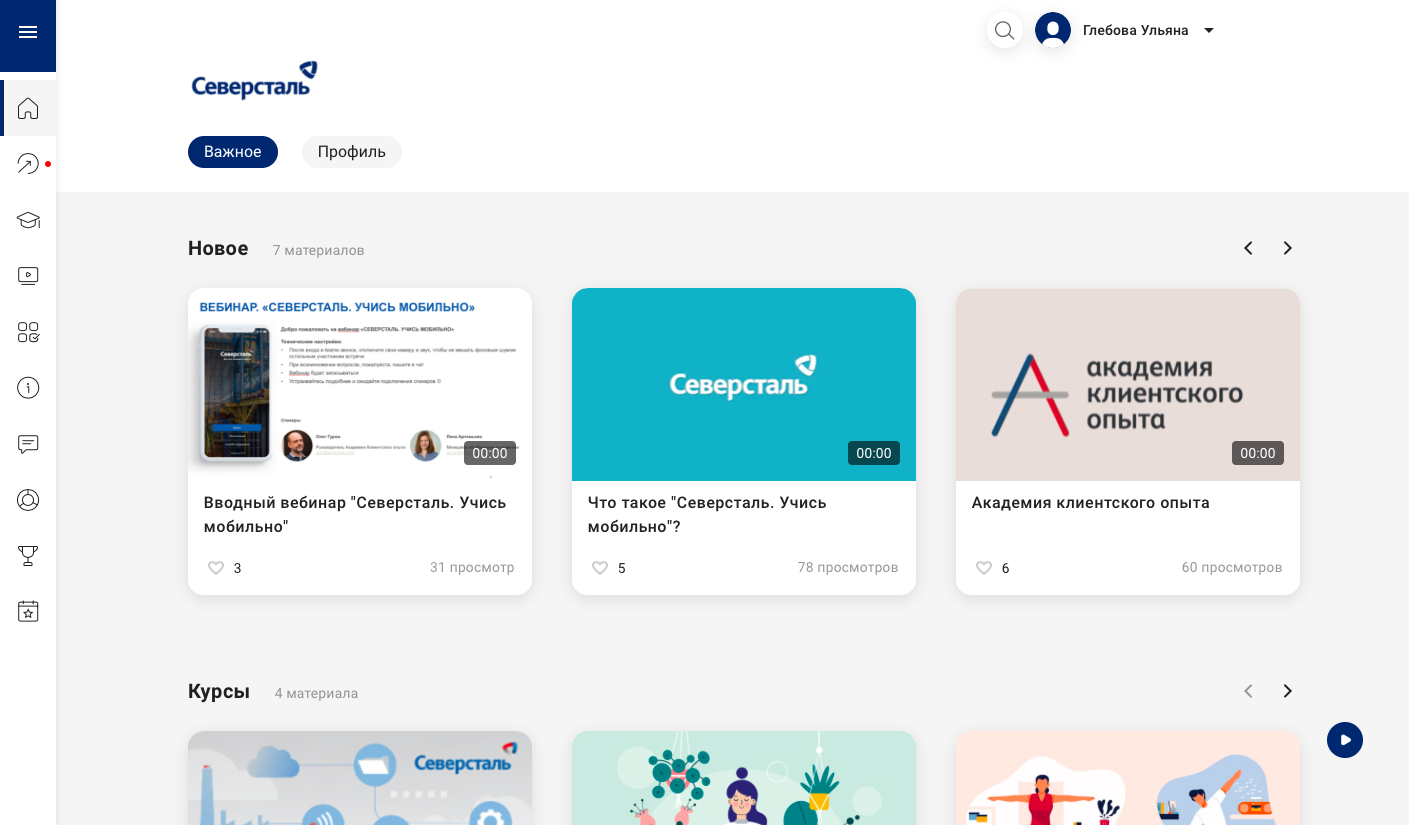1409x825 pixels.
Task: Like the "Академия клиентского опыта" card
Action: click(x=984, y=568)
